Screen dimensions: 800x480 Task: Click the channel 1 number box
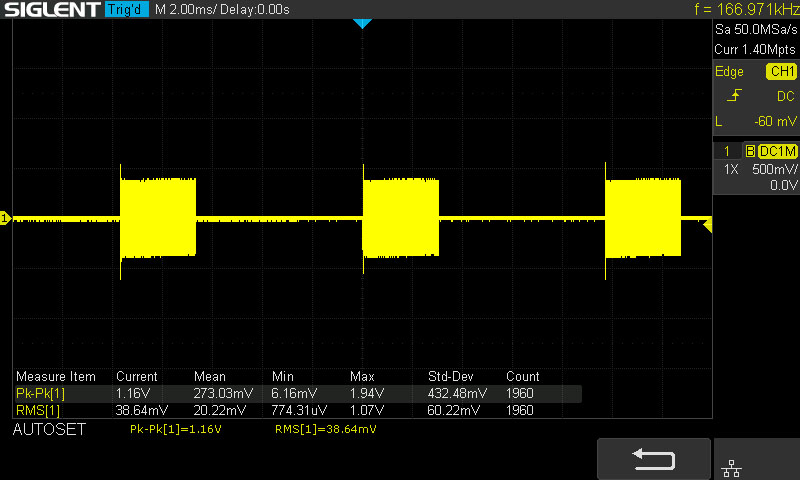click(x=727, y=151)
